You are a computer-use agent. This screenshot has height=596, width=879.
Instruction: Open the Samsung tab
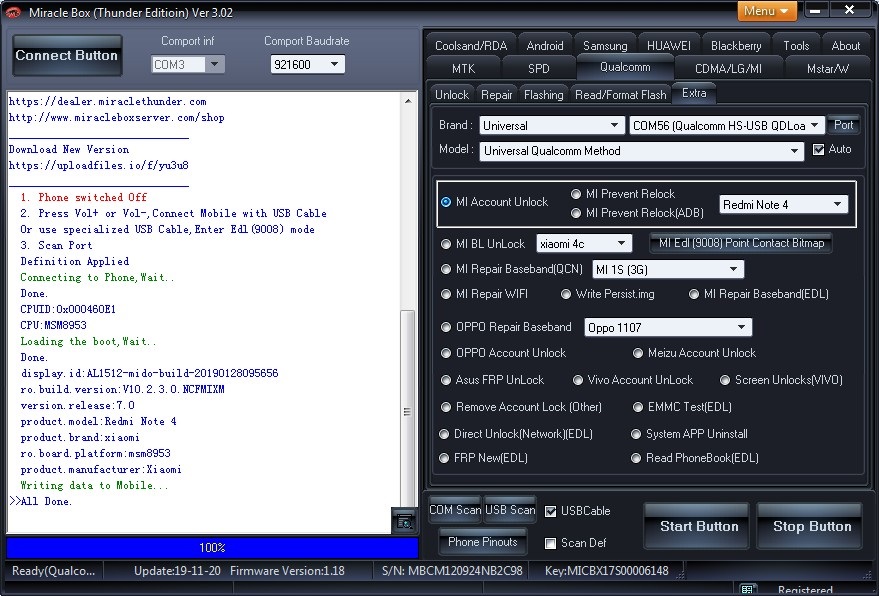(x=605, y=46)
